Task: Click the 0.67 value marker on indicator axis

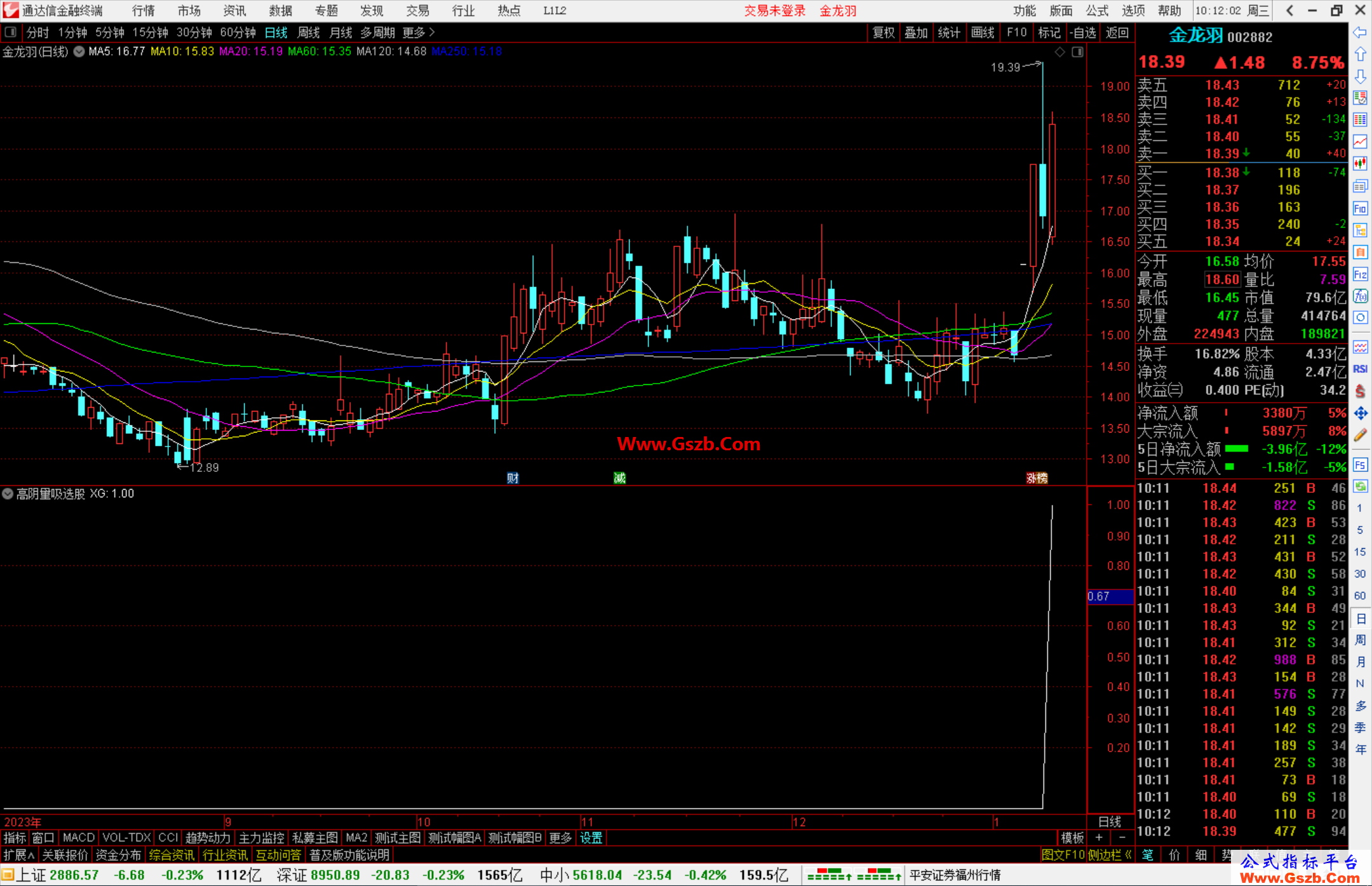Action: [x=1110, y=596]
